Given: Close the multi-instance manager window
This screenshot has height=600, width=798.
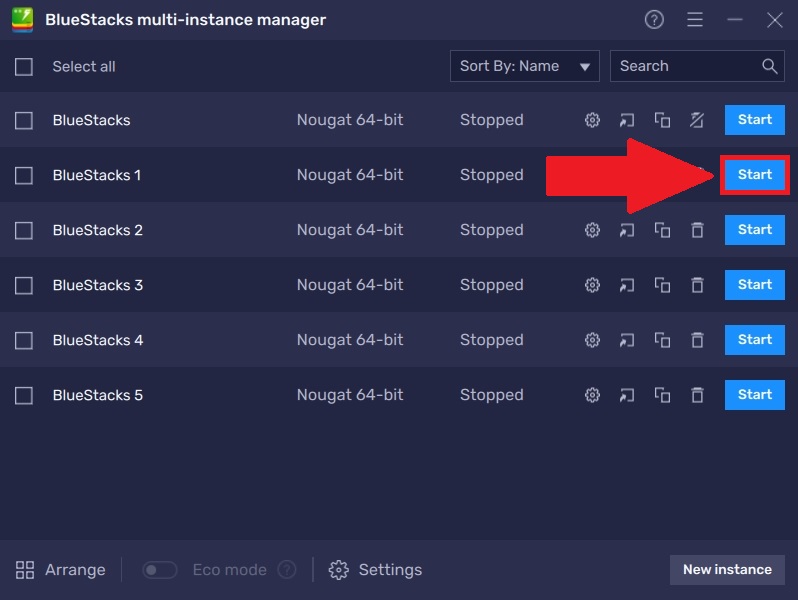Looking at the screenshot, I should point(775,20).
